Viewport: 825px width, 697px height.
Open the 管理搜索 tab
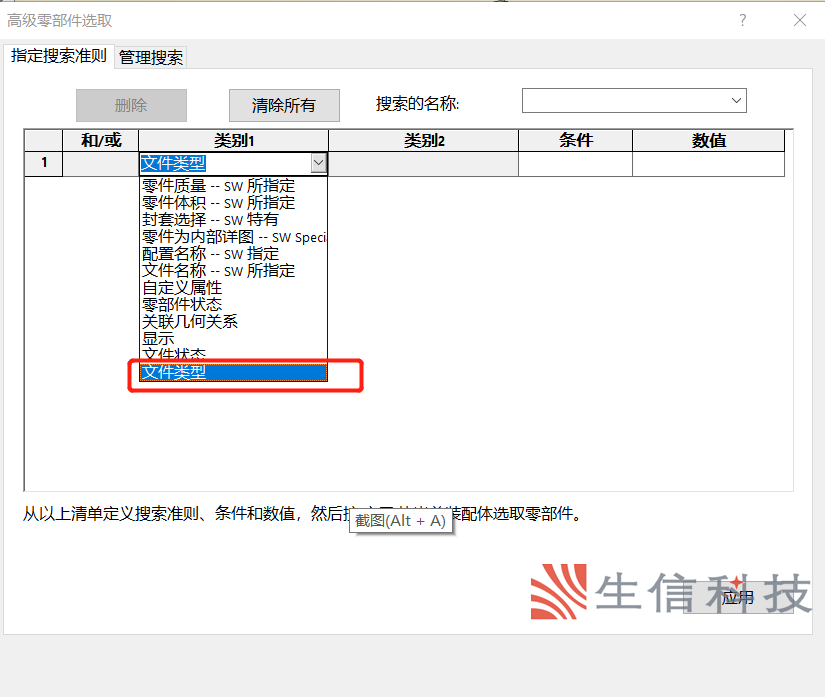151,57
